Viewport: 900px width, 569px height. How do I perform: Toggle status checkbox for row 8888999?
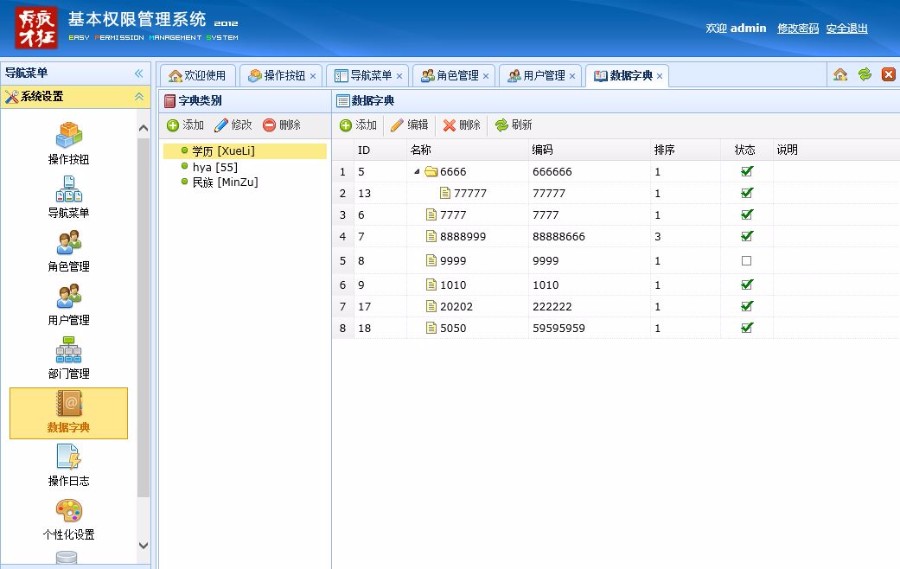click(x=747, y=236)
